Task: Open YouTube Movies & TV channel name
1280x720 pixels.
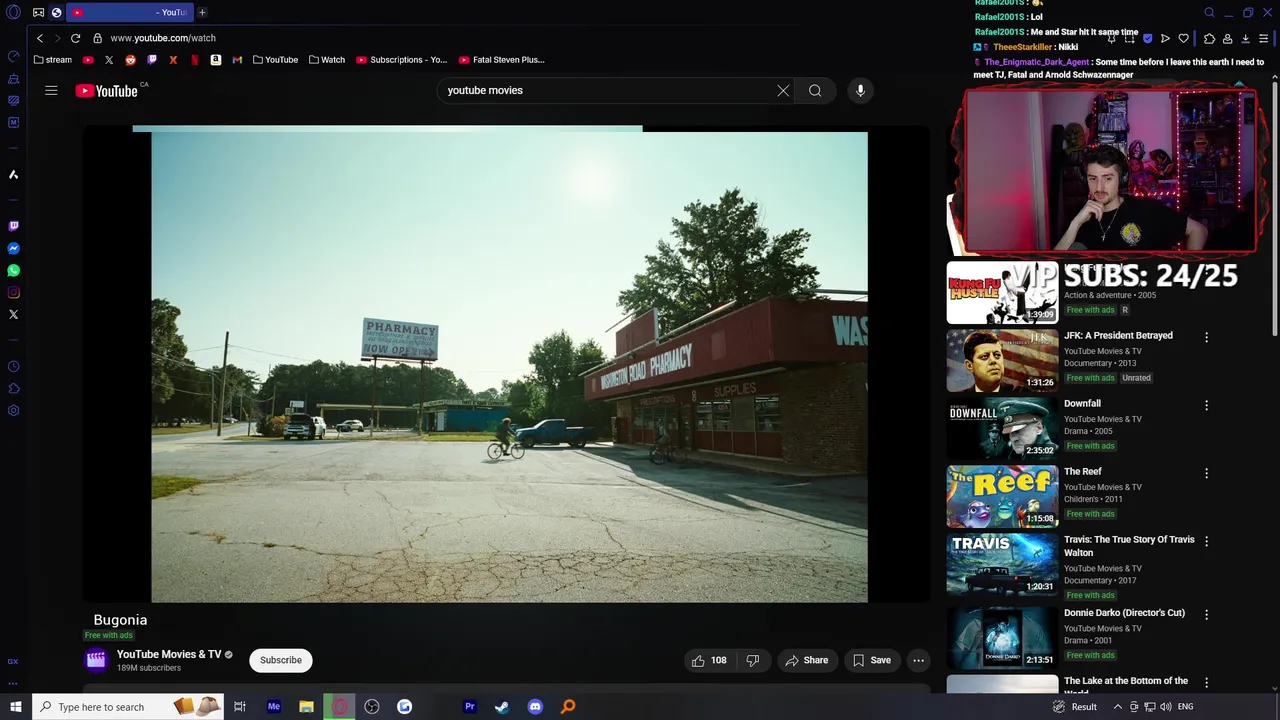Action: pyautogui.click(x=169, y=654)
